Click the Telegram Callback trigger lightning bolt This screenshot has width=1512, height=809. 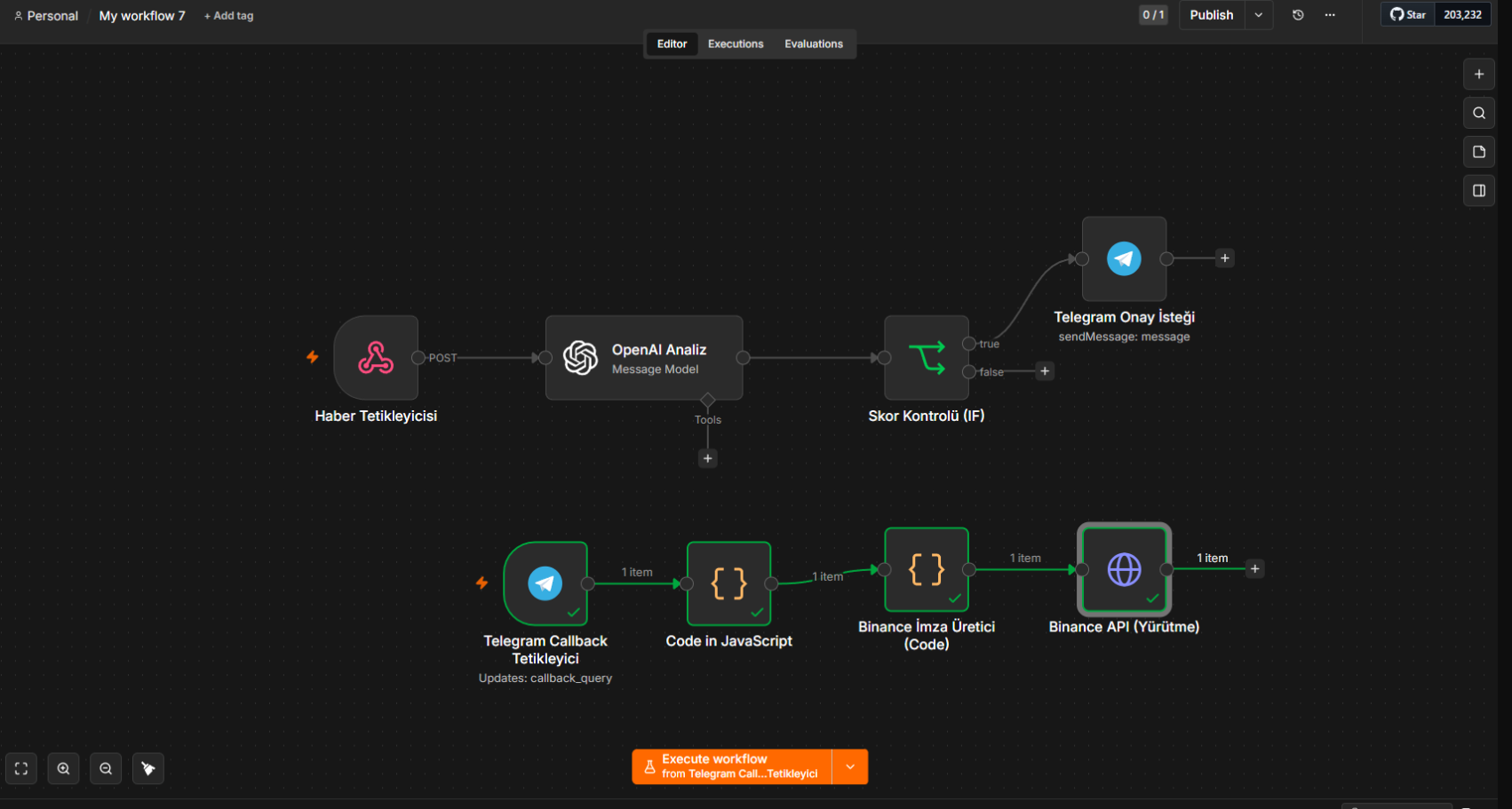point(481,583)
